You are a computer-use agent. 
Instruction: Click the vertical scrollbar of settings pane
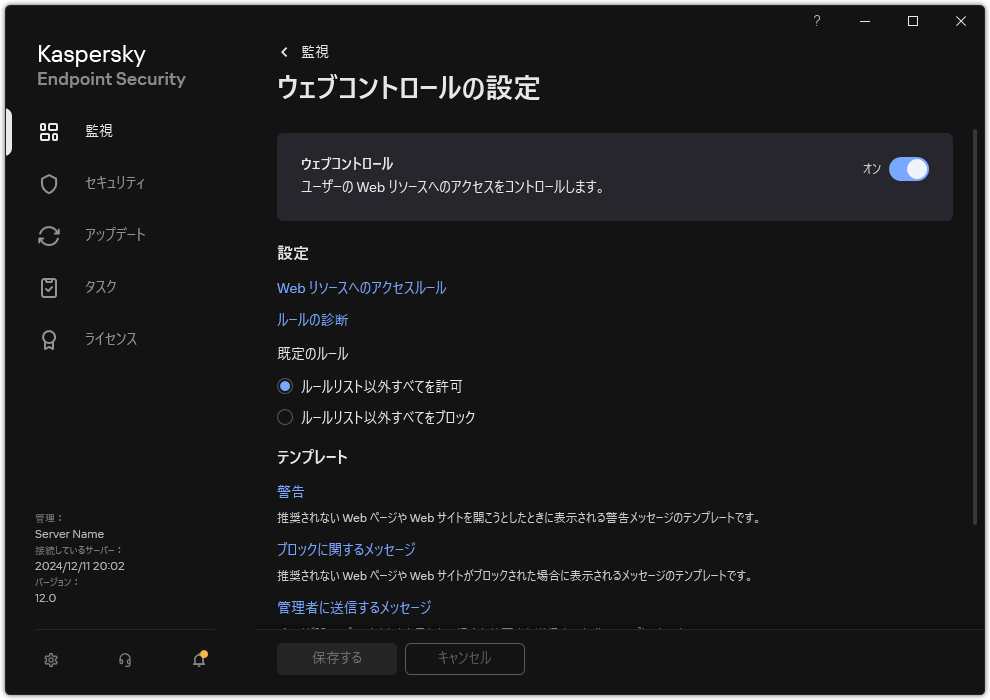click(975, 327)
